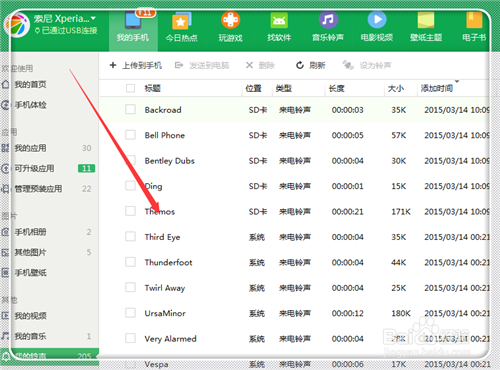Check the Twirl Away ringtone checkbox
The height and width of the screenshot is (370, 500).
tap(130, 287)
